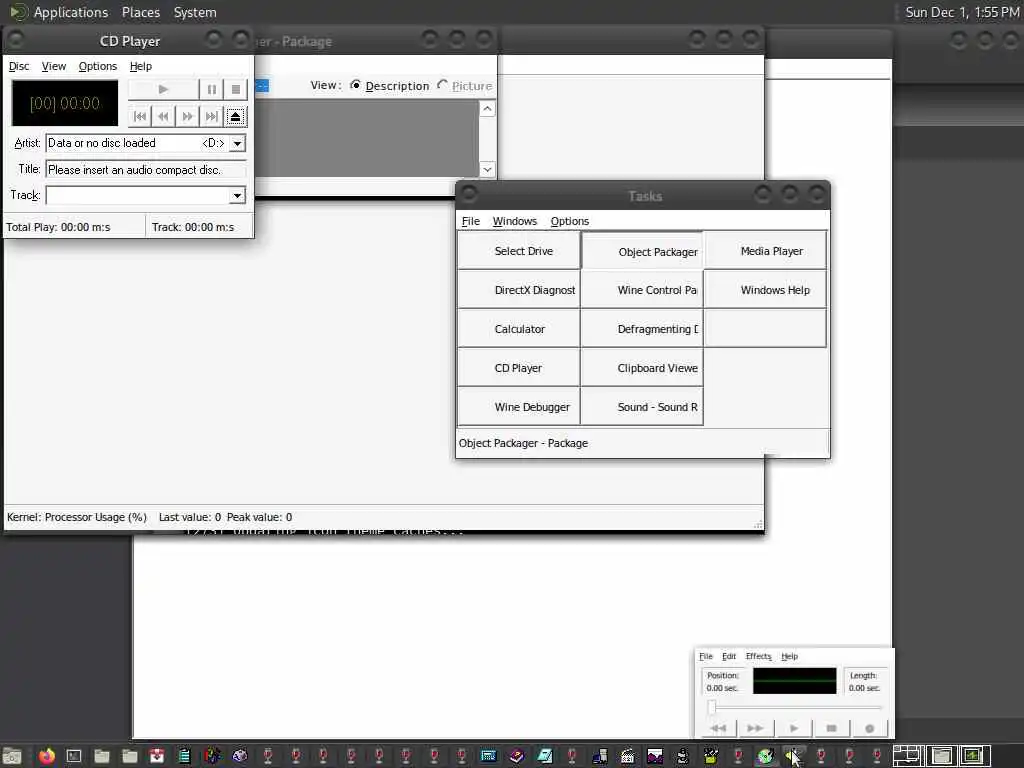Open the File menu in Tasks window
This screenshot has width=1024, height=768.
click(x=470, y=221)
